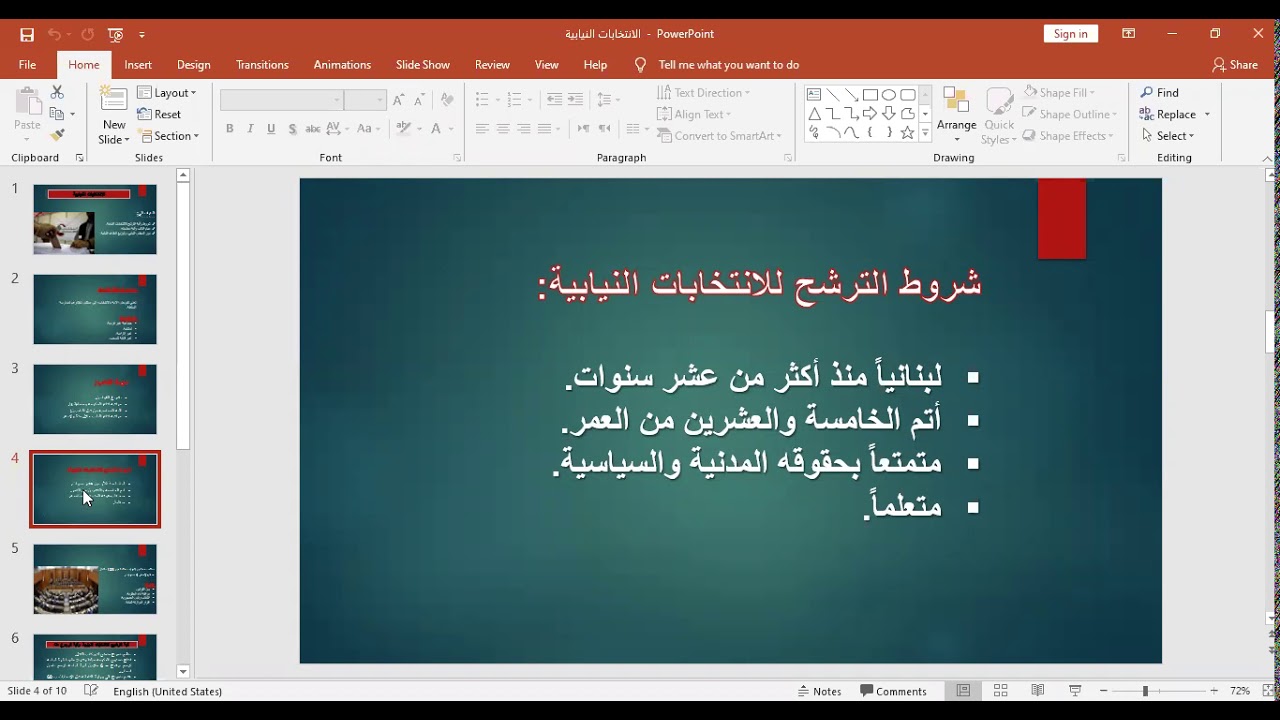Viewport: 1280px width, 720px height.
Task: Switch to Reading View icon
Action: coord(1038,691)
